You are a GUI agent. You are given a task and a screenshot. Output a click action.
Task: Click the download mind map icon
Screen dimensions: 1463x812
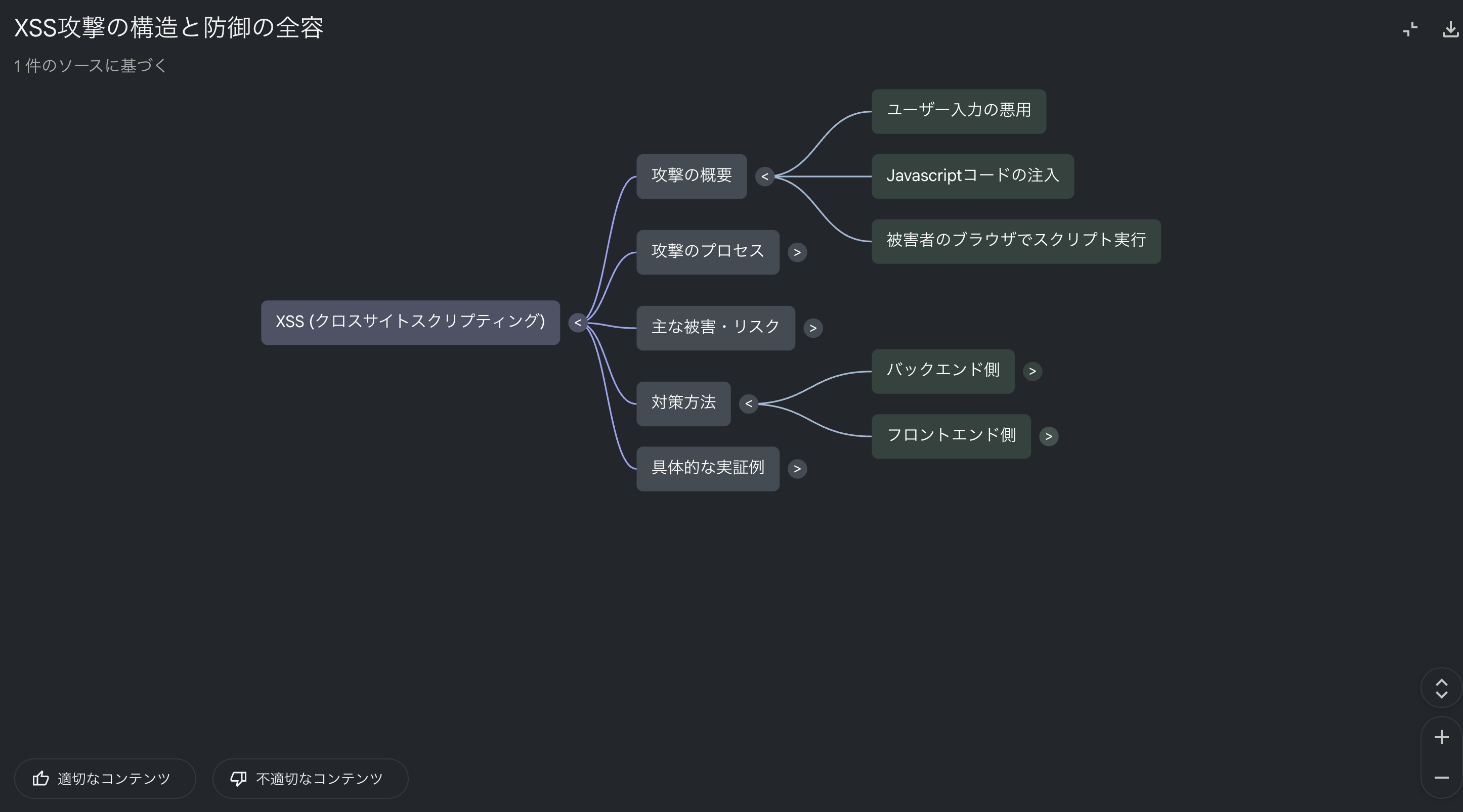(1450, 29)
